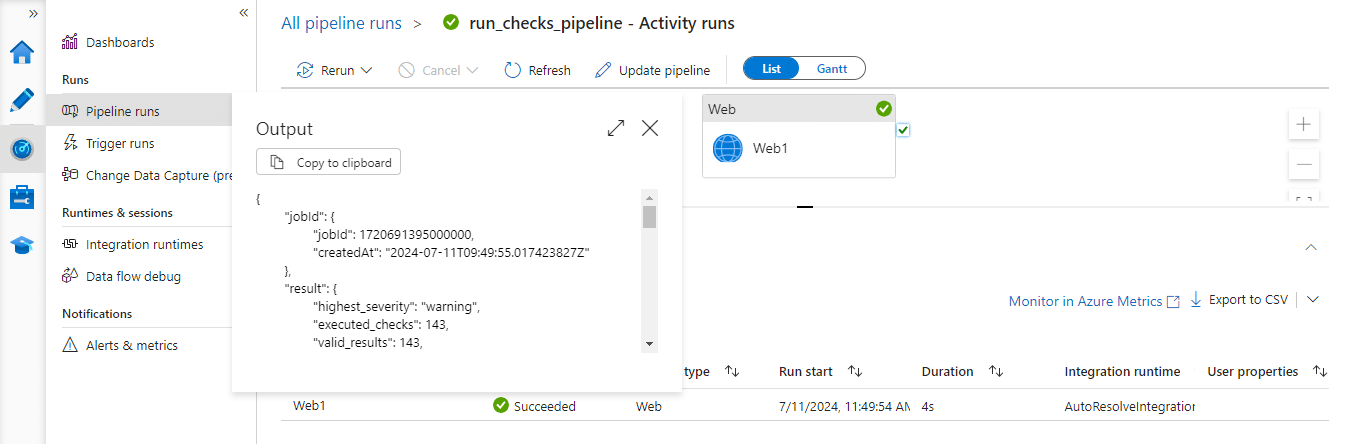This screenshot has width=1352, height=444.
Task: Click the Integration runtime column header
Action: point(1122,371)
